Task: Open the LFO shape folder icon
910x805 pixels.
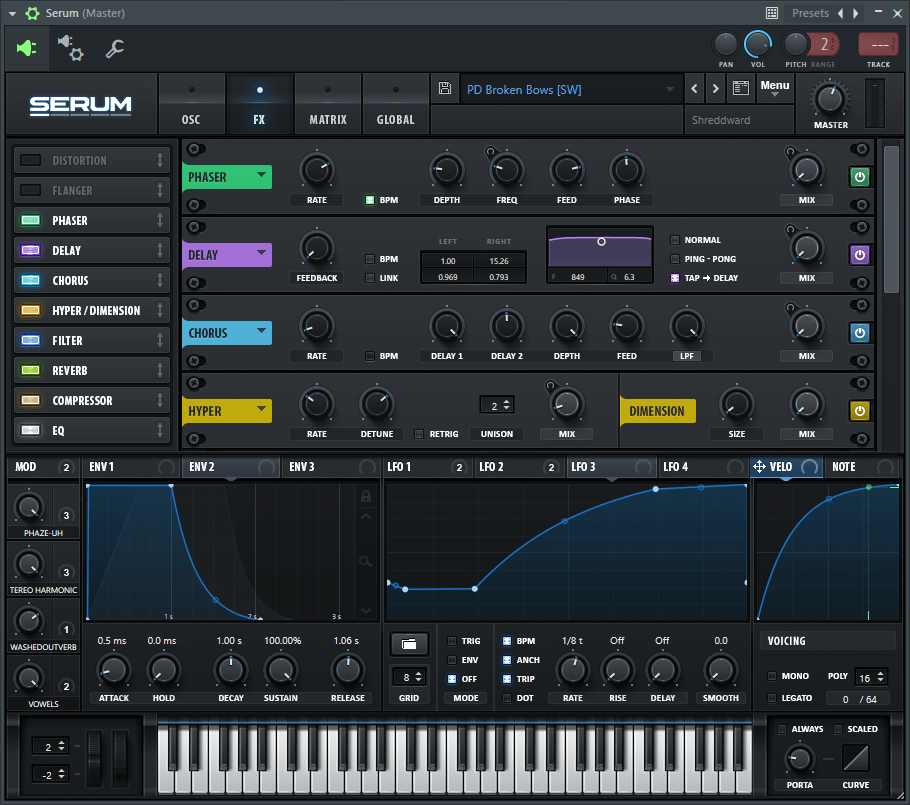Action: (x=409, y=644)
